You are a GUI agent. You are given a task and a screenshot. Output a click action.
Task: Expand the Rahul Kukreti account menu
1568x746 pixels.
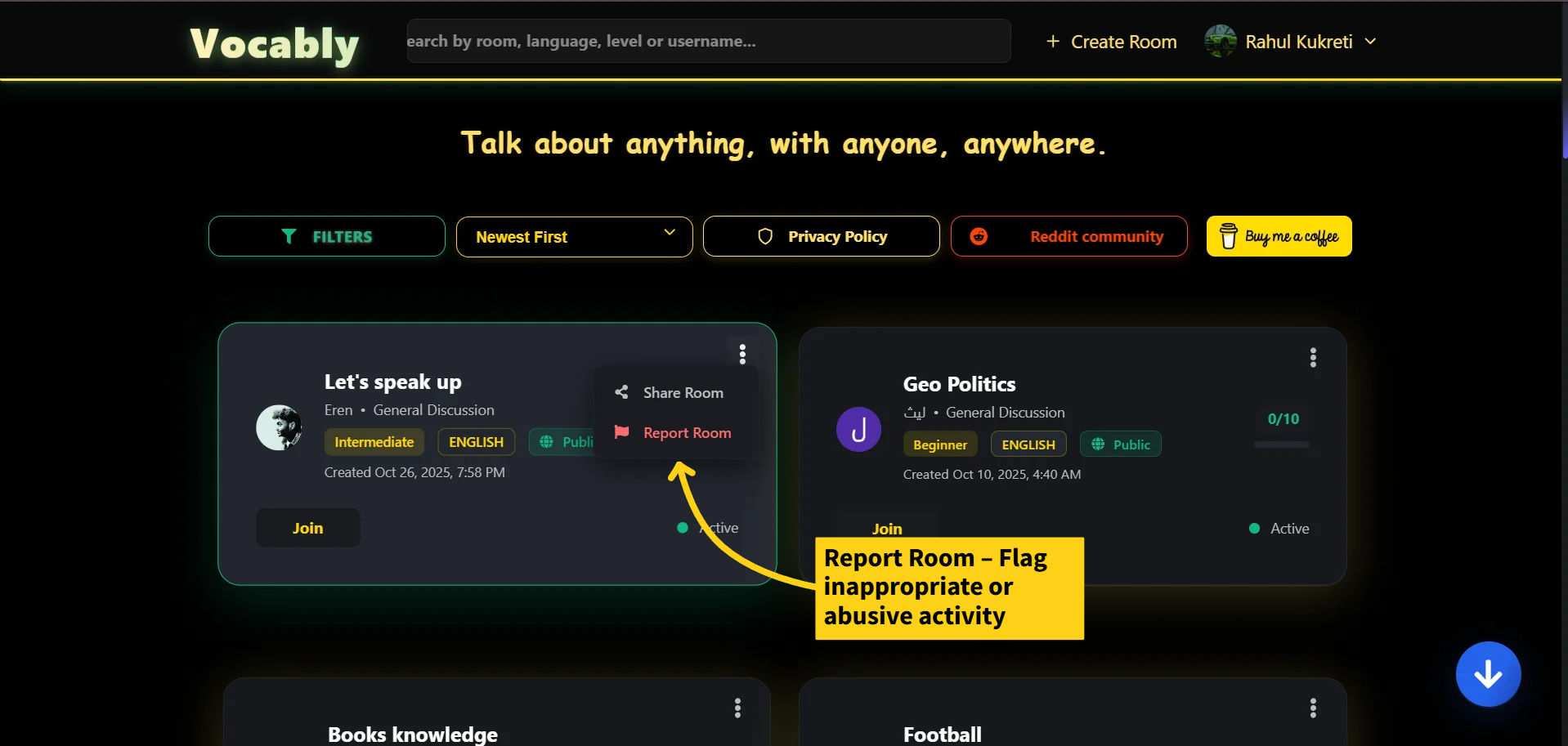point(1292,41)
